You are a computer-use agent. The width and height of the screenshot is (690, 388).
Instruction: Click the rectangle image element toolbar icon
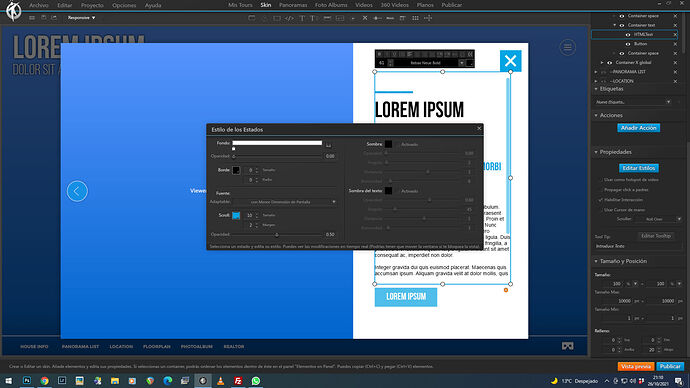[277, 18]
